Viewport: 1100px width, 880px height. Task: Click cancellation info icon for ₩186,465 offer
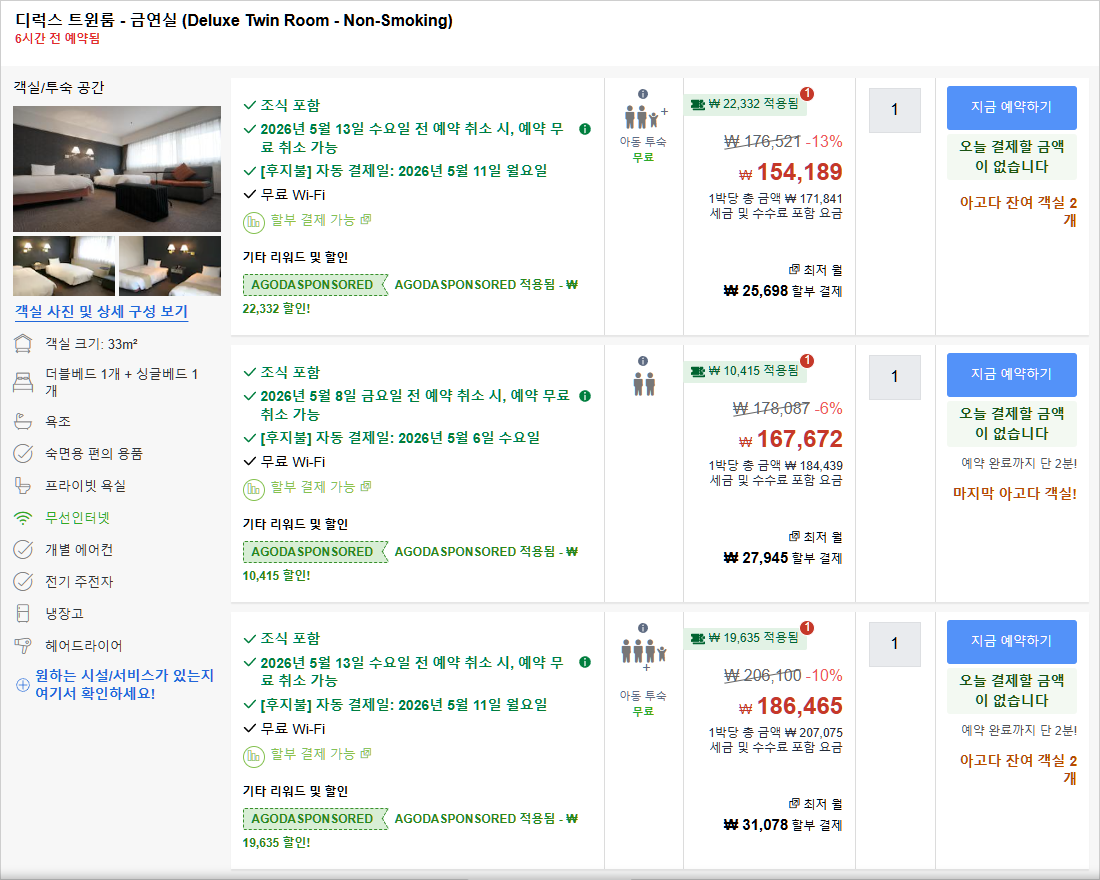(585, 662)
